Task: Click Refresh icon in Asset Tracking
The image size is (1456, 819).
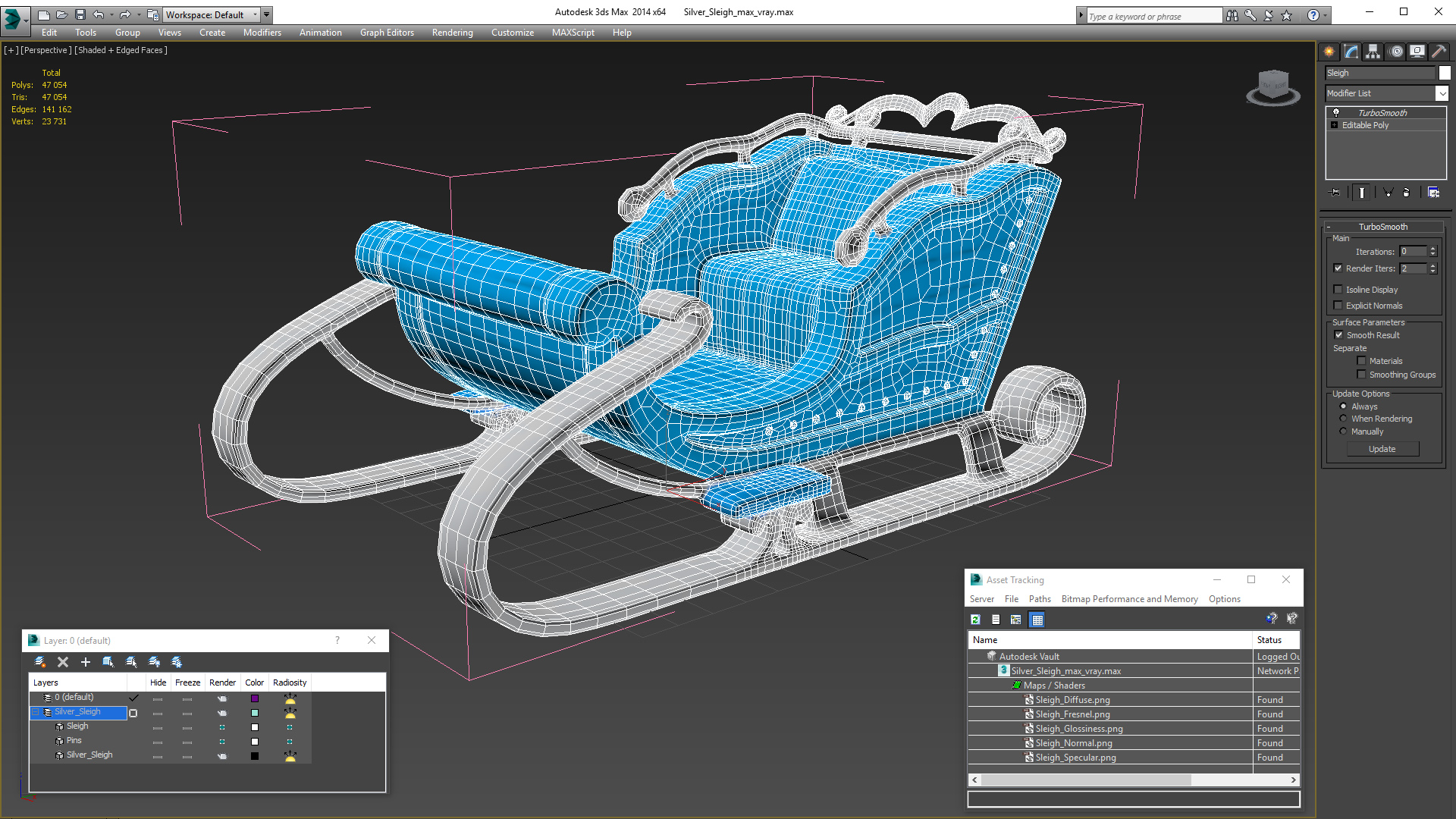Action: click(976, 620)
